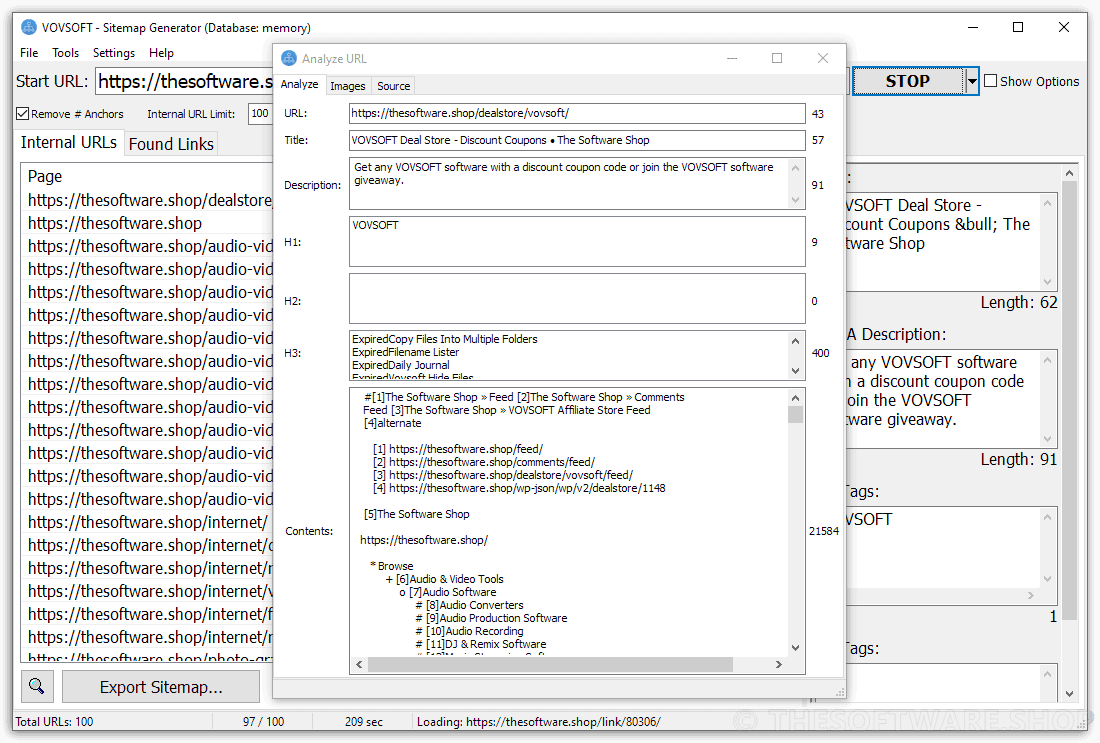Viewport: 1100px width, 743px height.
Task: Click the Export Sitemap button
Action: pos(161,687)
